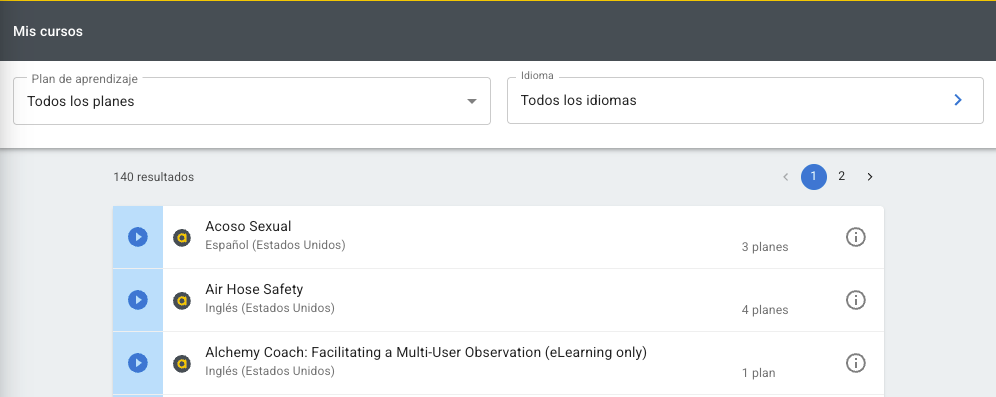Click the previous page arrow
This screenshot has width=996, height=397.
[x=786, y=177]
